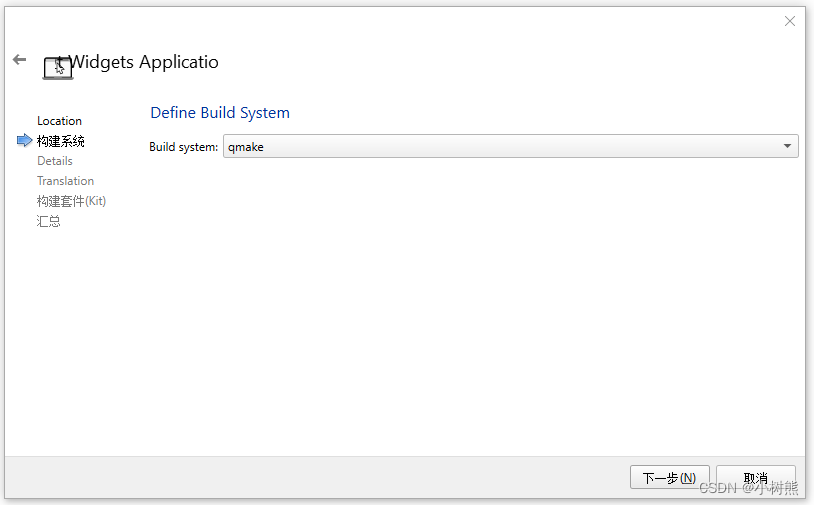Click the Build system: label
The width and height of the screenshot is (814, 505).
pyautogui.click(x=183, y=147)
